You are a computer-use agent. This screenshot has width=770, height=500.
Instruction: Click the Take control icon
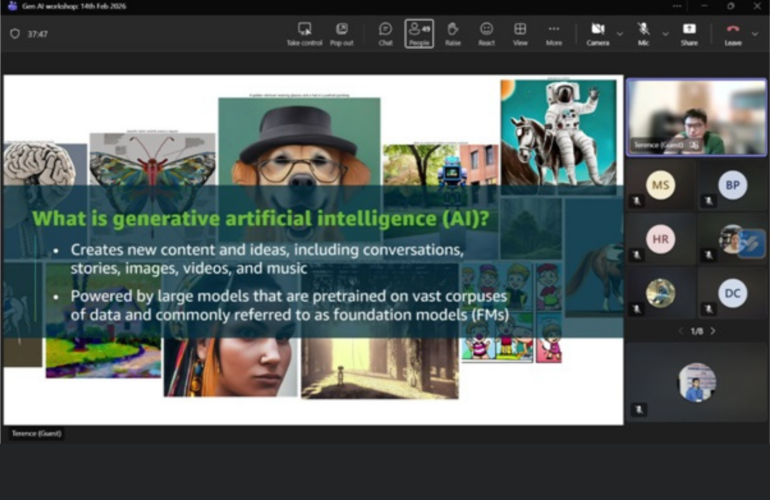point(304,32)
